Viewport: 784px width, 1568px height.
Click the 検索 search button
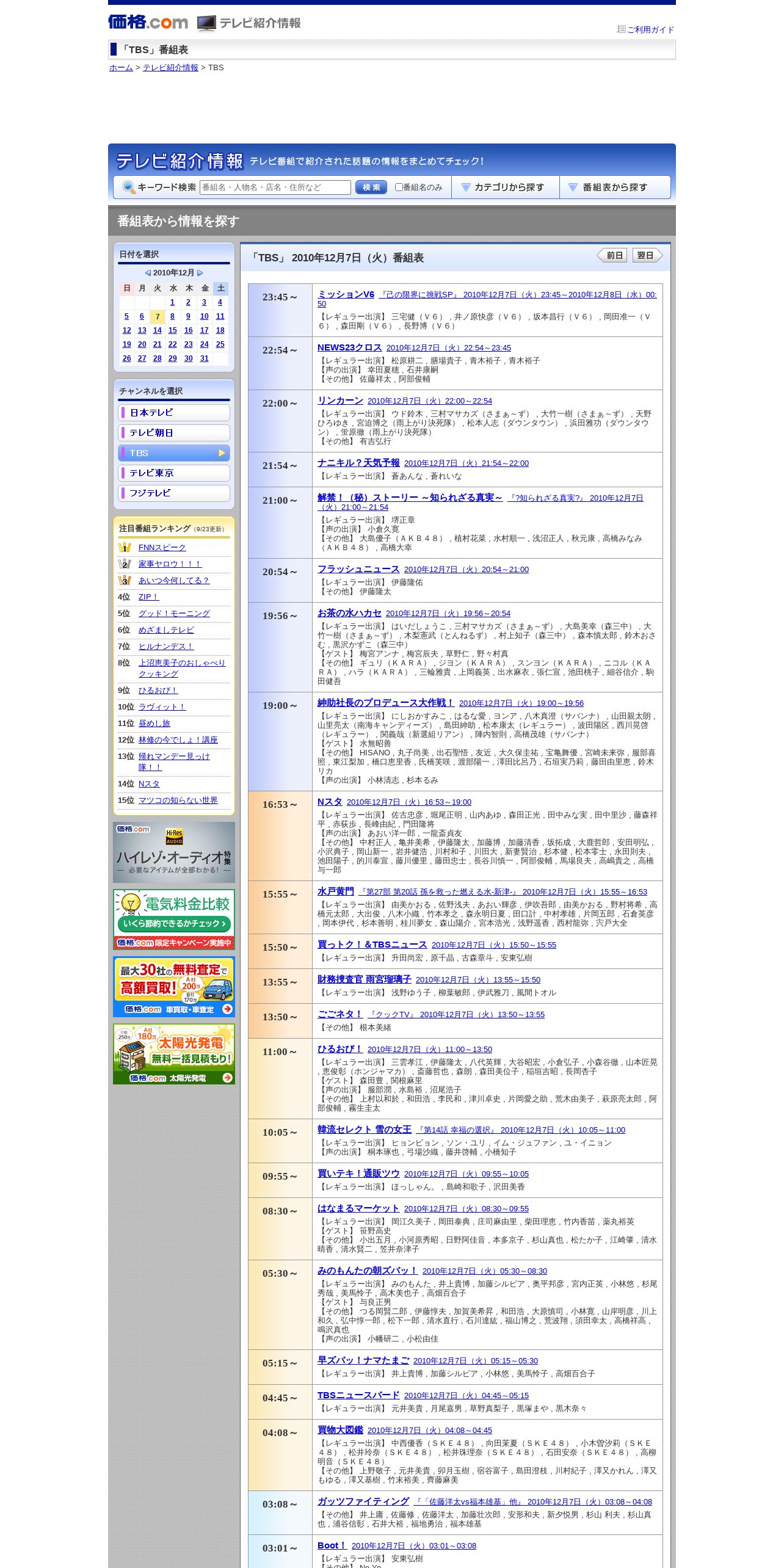click(x=371, y=187)
